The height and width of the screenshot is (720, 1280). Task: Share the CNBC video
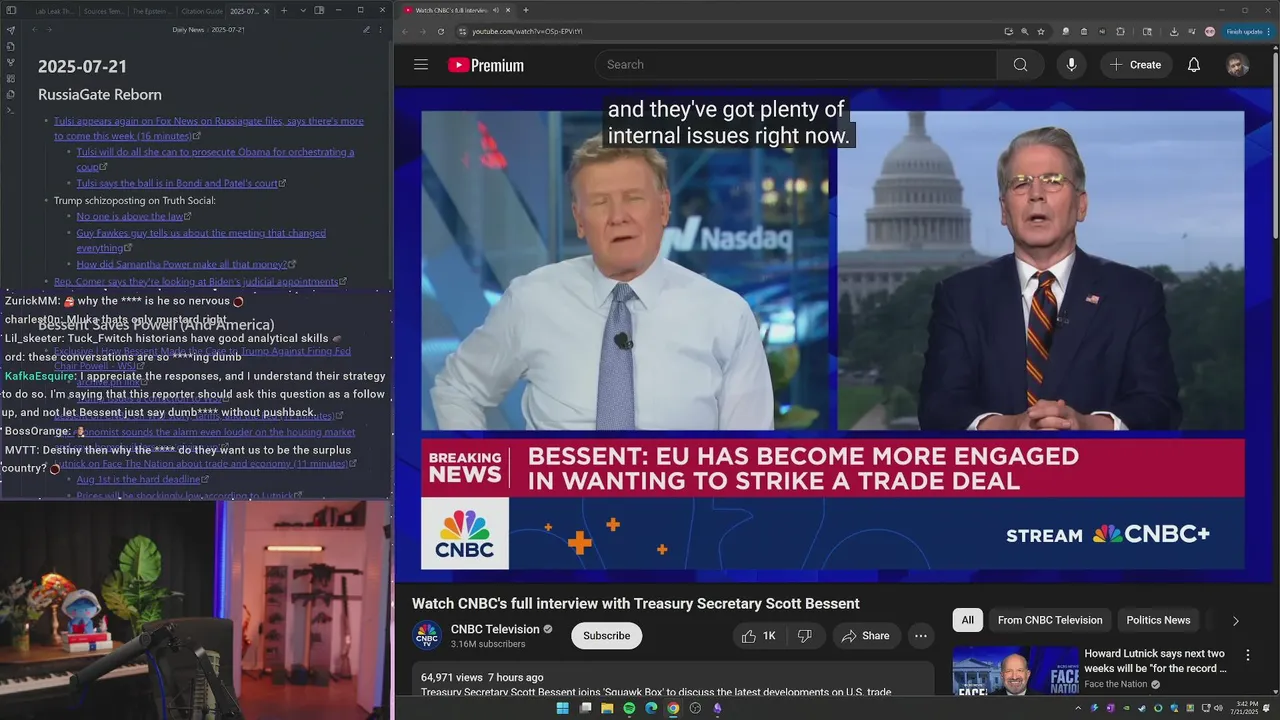tap(865, 636)
